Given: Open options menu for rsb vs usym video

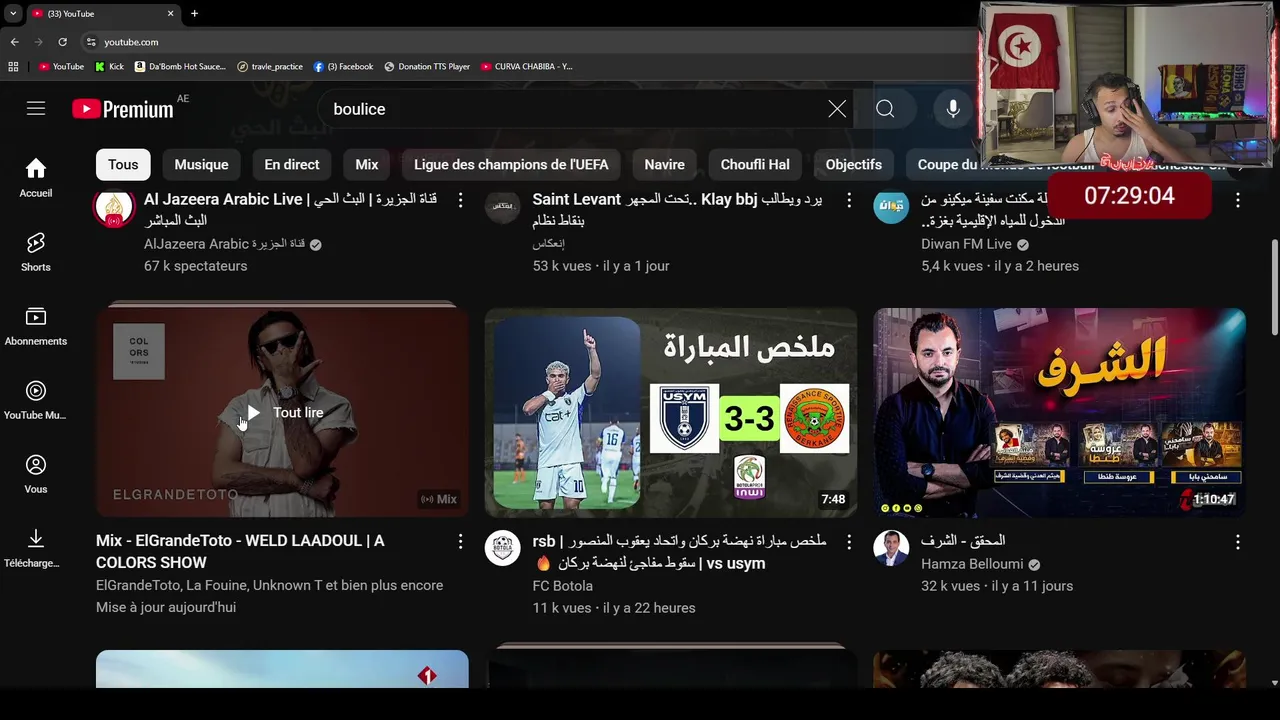Looking at the screenshot, I should click(849, 541).
